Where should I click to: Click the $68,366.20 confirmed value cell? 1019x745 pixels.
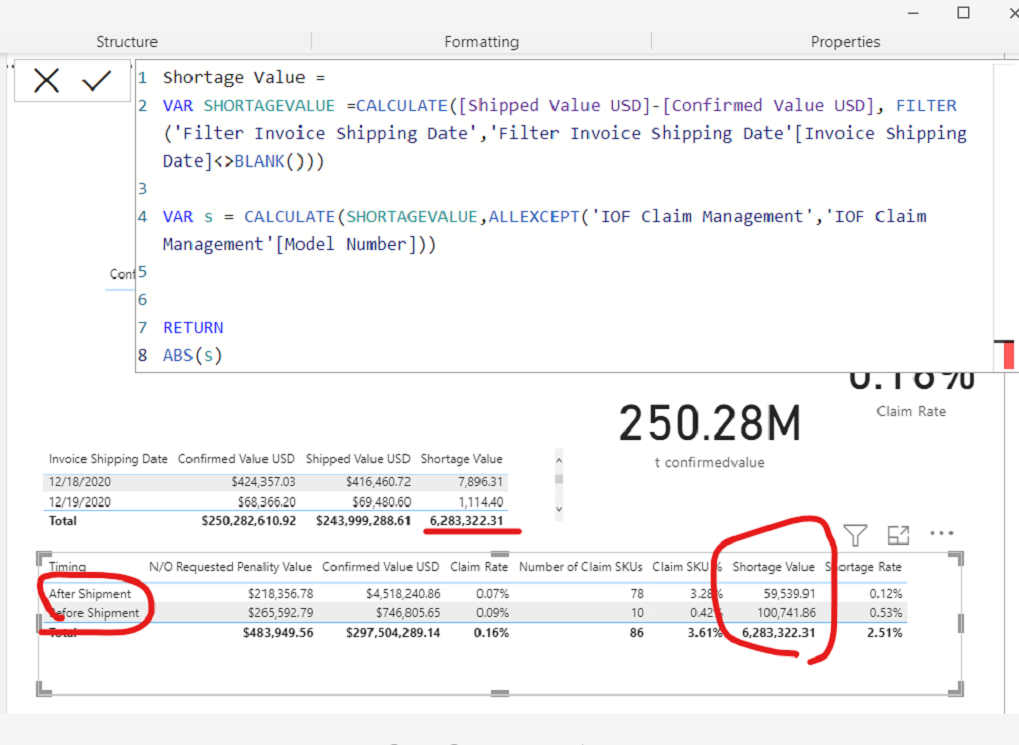pyautogui.click(x=266, y=502)
